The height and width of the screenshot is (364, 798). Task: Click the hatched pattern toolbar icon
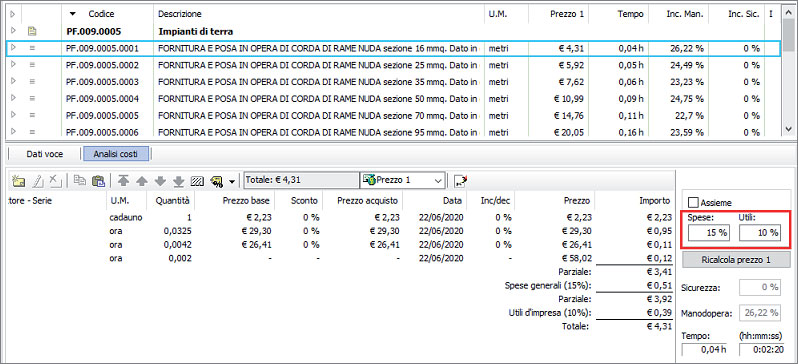tap(196, 180)
